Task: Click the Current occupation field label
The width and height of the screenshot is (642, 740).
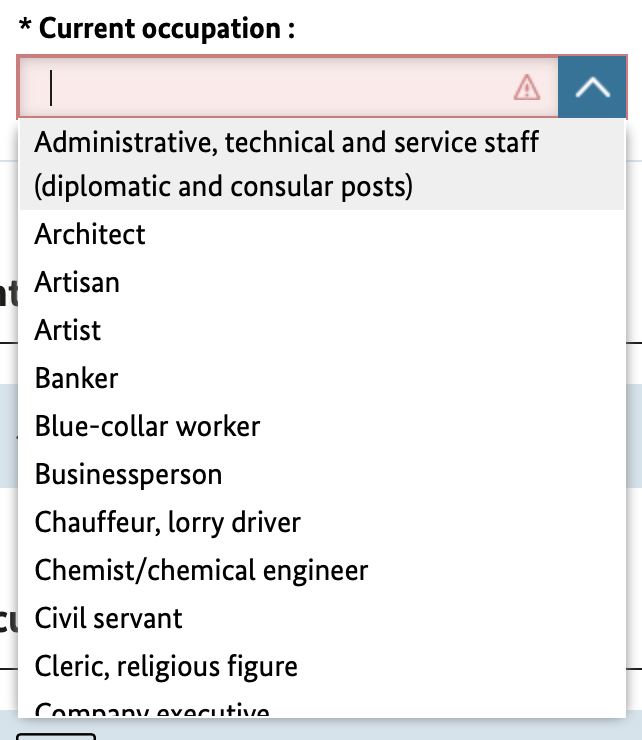Action: tap(166, 28)
